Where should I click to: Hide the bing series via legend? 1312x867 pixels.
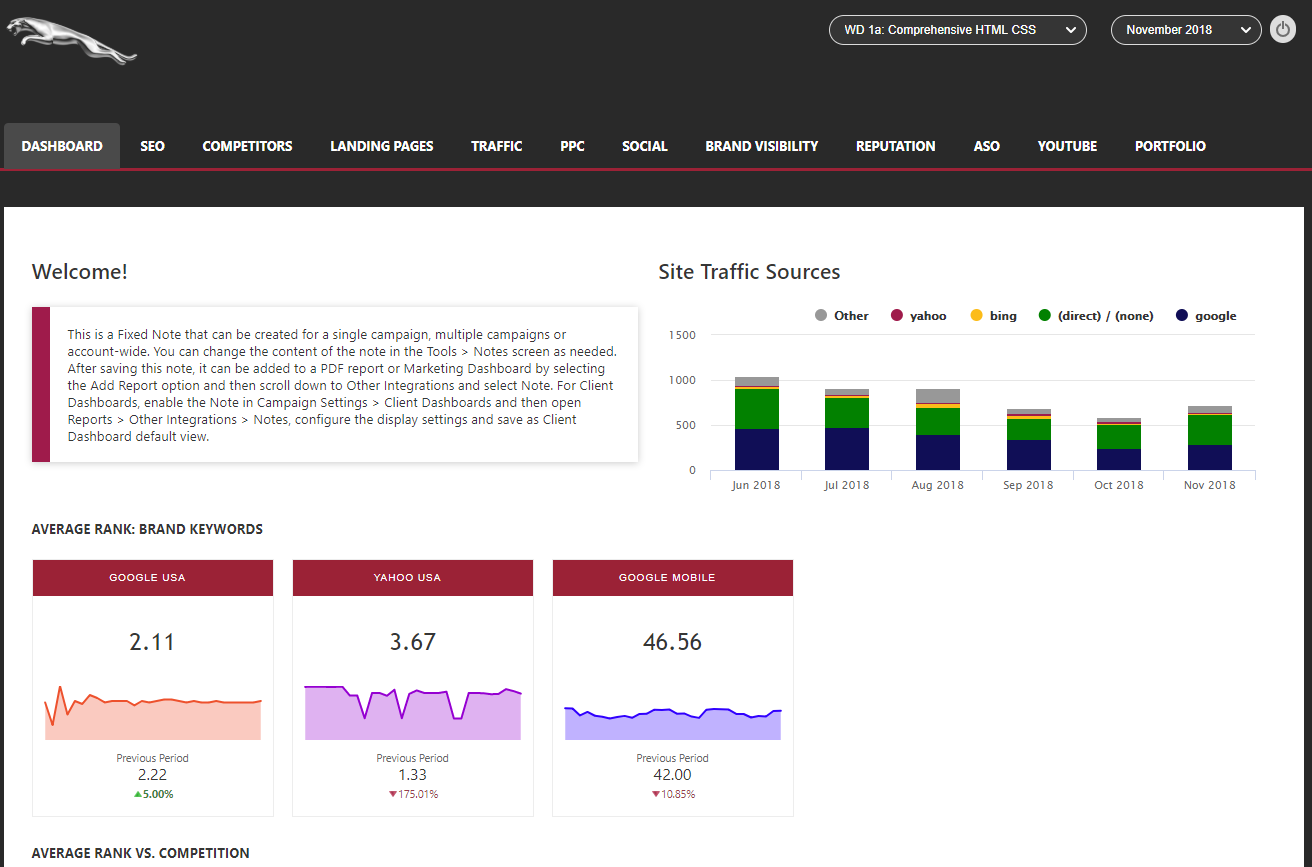(x=977, y=316)
